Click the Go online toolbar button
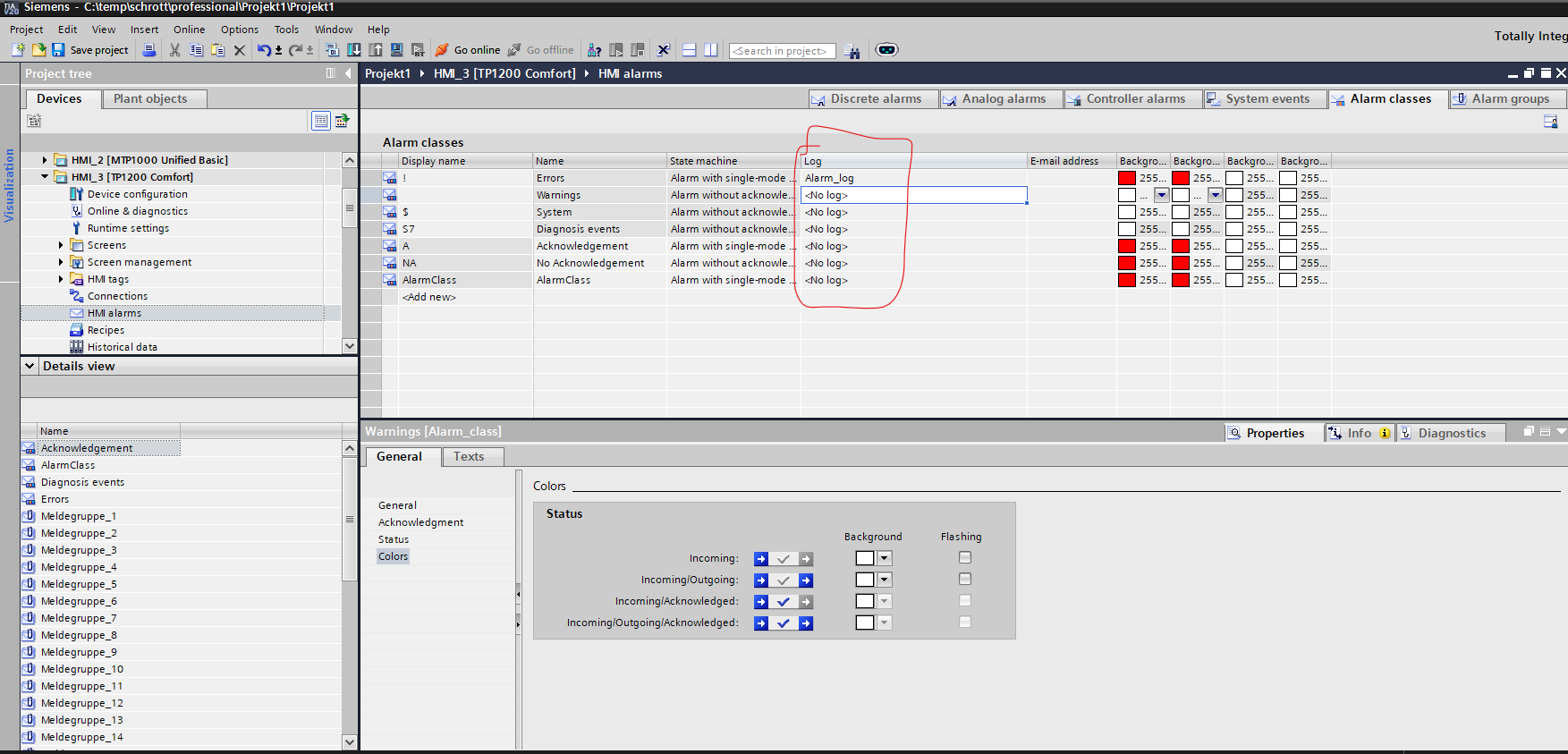This screenshot has height=754, width=1568. 468,50
